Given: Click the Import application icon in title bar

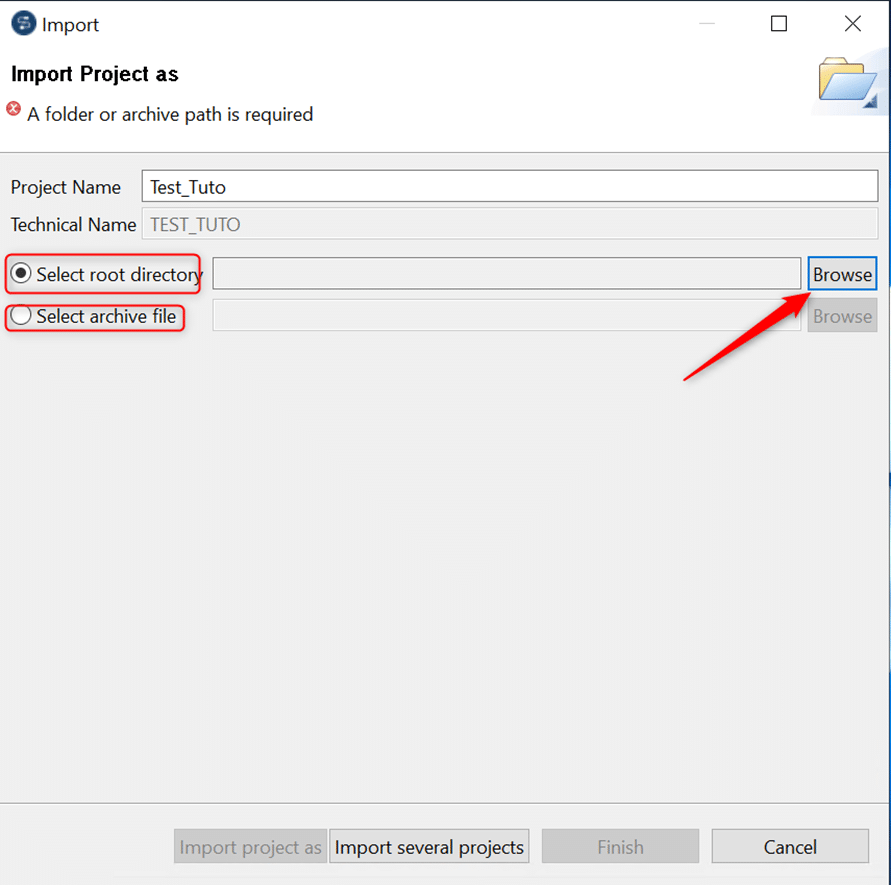Looking at the screenshot, I should pos(23,24).
